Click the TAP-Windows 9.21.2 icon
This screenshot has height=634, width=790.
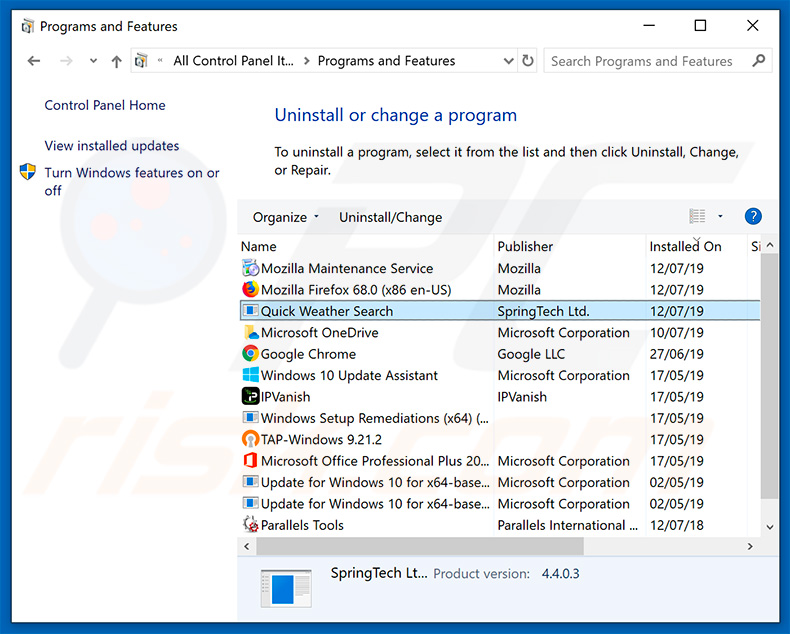[x=250, y=439]
